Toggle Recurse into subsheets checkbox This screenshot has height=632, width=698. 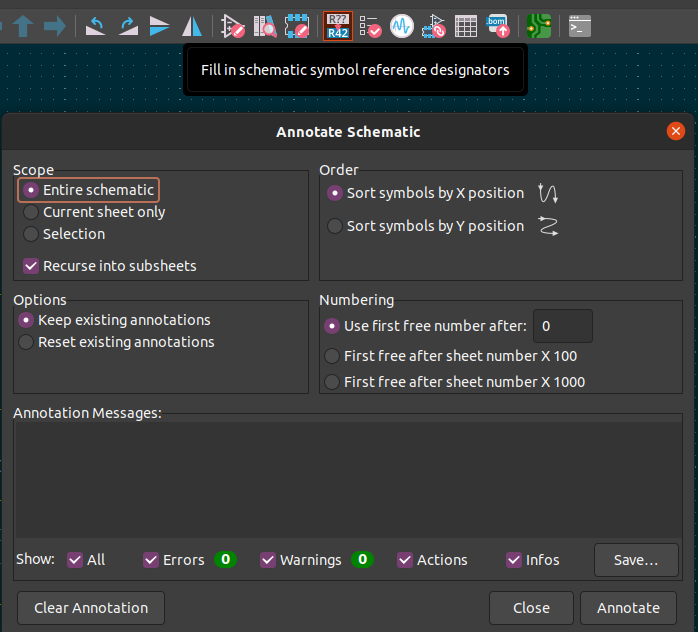pyautogui.click(x=110, y=266)
